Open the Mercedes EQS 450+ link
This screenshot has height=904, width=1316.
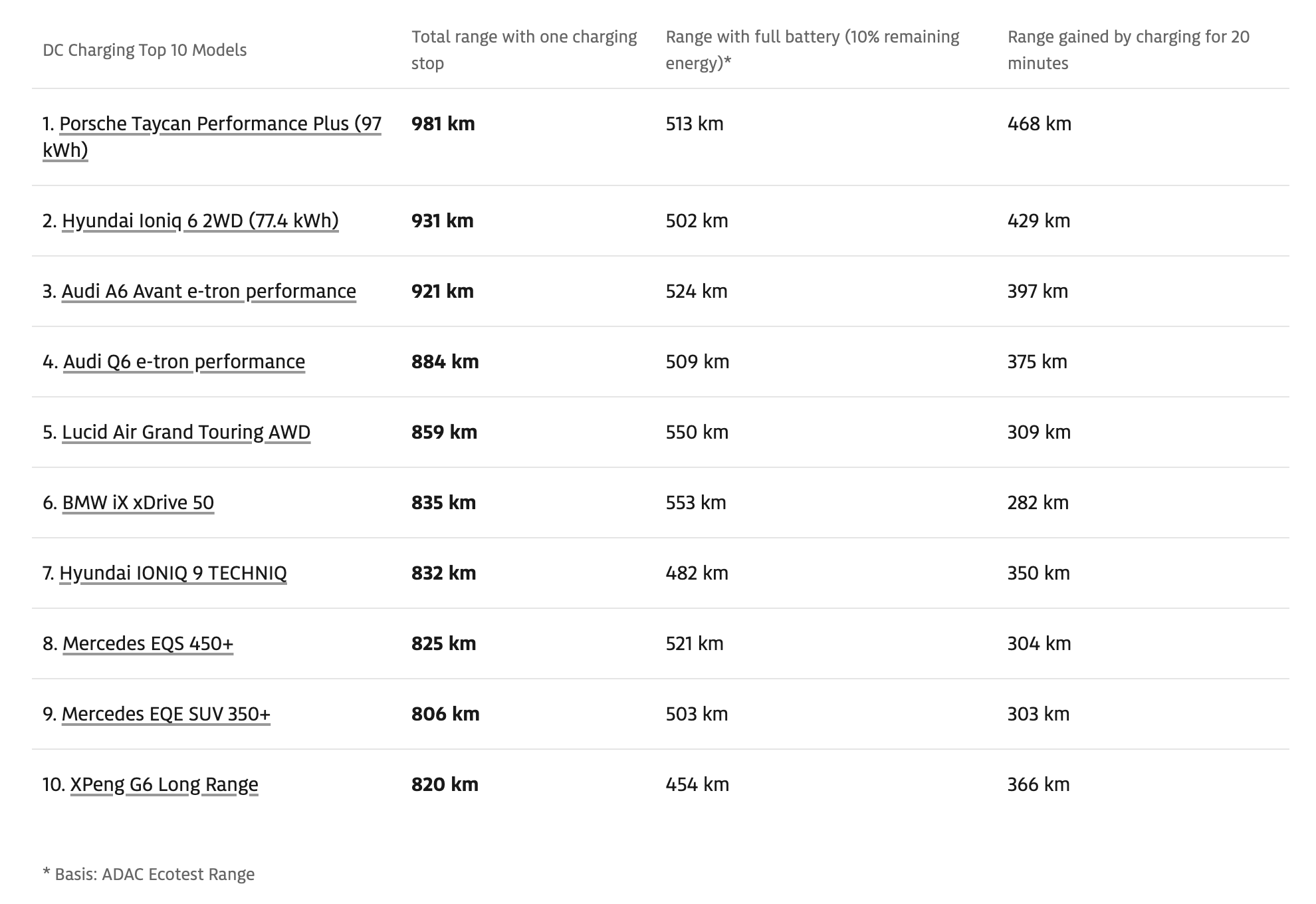[x=148, y=643]
